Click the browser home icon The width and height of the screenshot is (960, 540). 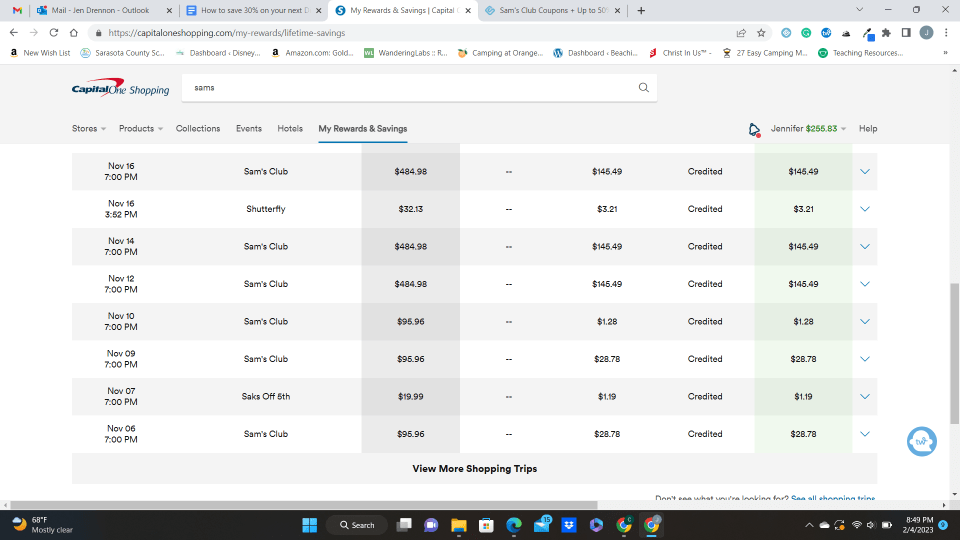(73, 32)
